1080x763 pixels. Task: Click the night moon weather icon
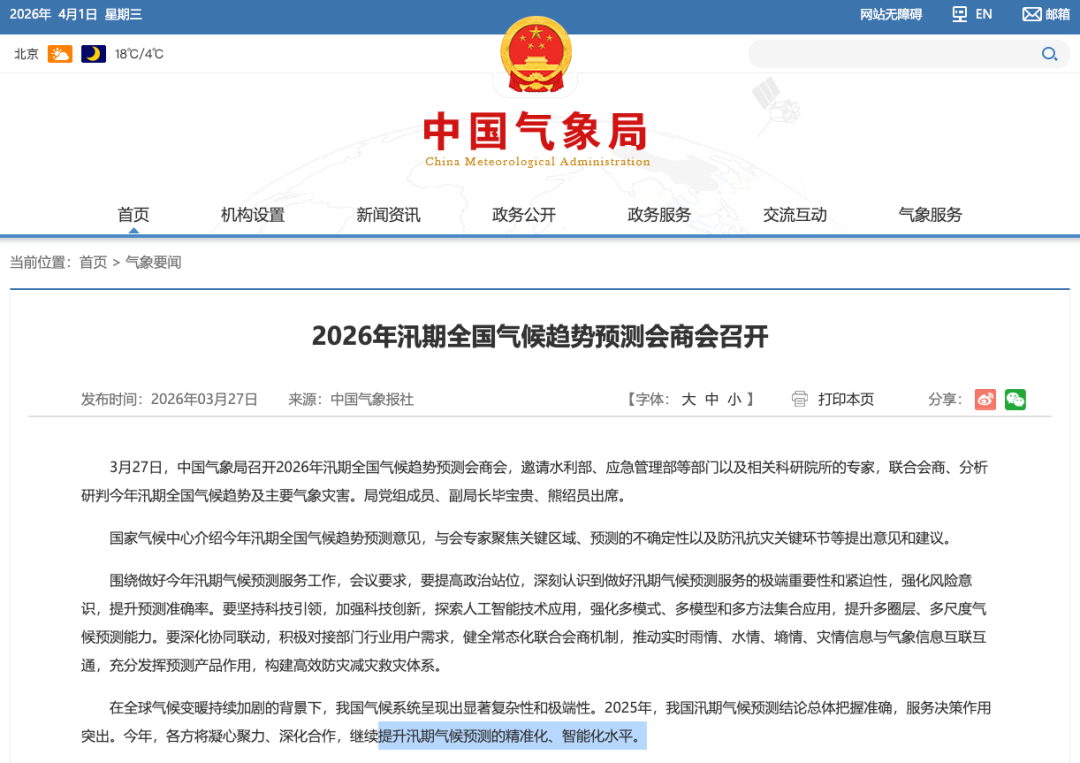[94, 54]
